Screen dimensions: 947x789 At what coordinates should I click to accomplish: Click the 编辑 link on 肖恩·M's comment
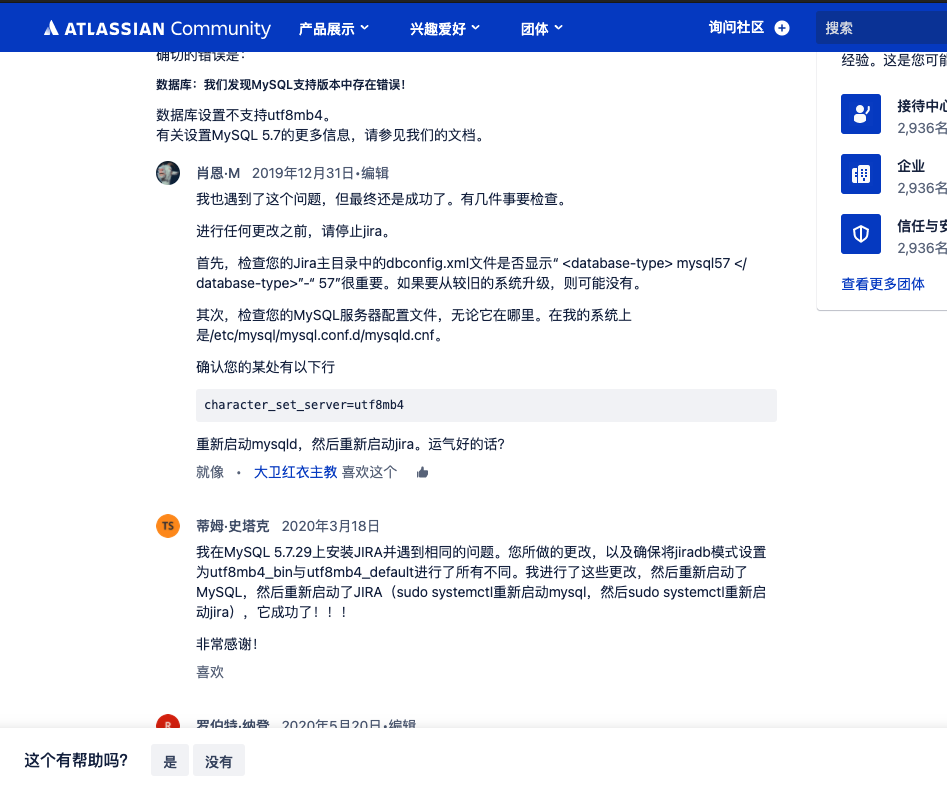(375, 173)
